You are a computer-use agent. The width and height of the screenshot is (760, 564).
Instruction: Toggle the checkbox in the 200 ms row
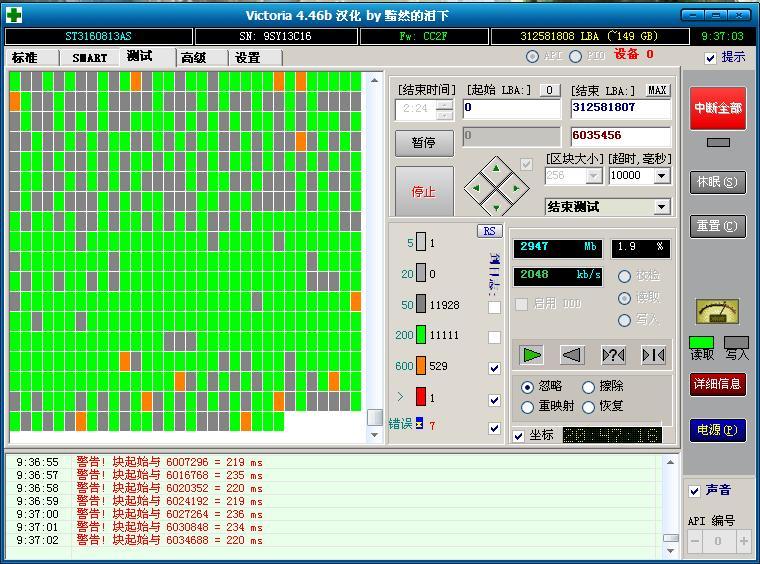(494, 337)
